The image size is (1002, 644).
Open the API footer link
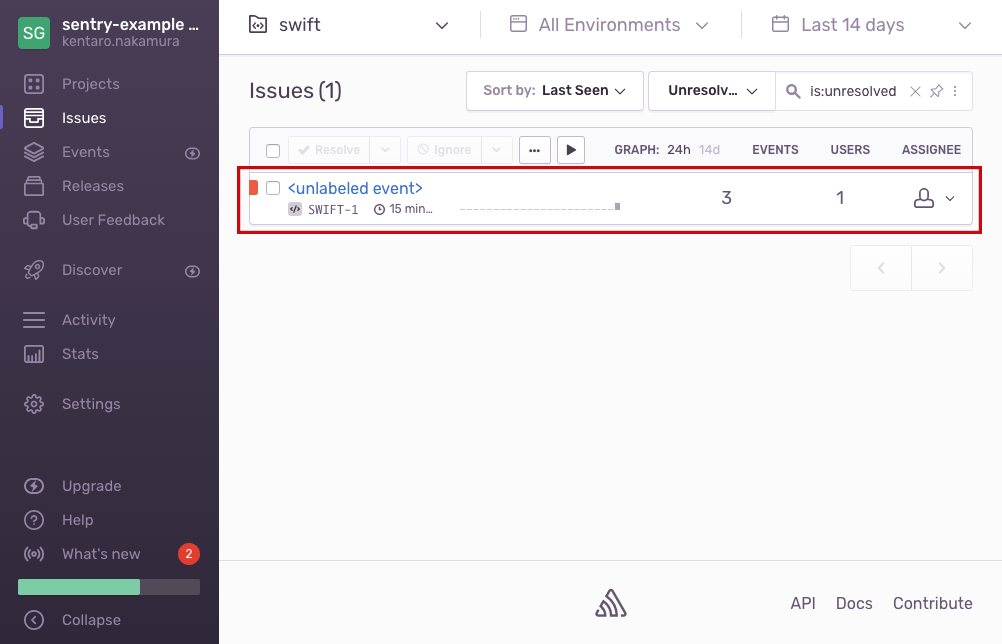[x=803, y=603]
